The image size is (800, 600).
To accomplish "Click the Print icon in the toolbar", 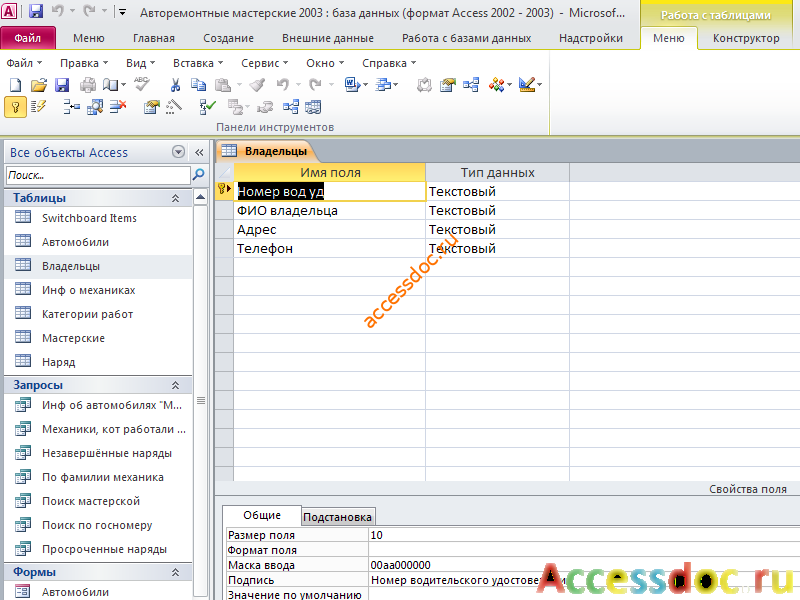I will click(88, 85).
